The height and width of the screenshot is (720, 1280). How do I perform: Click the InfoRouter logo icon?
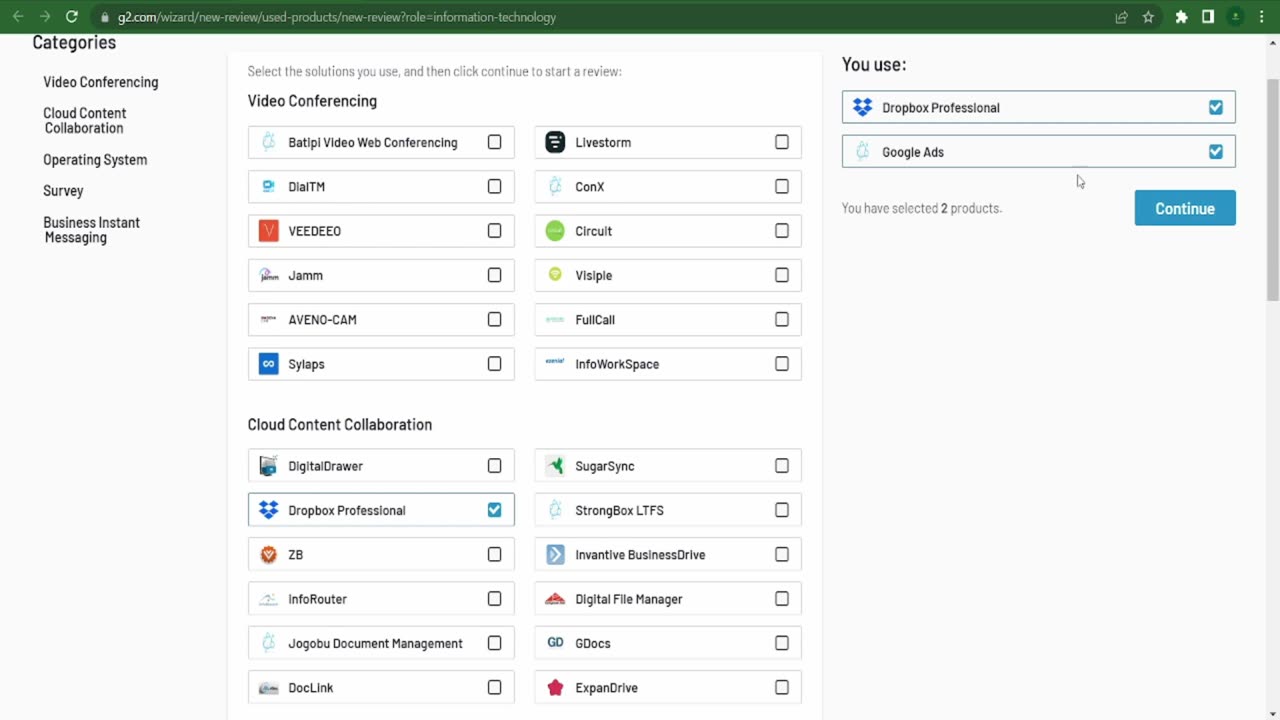268,599
